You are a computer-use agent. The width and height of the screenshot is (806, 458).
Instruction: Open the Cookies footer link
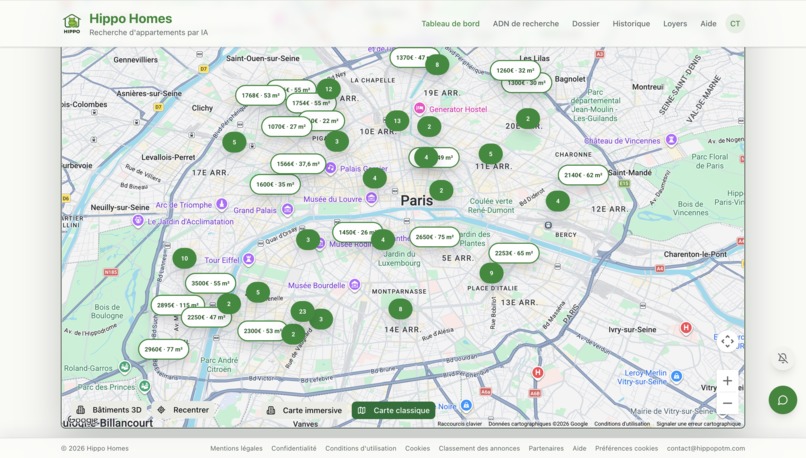(x=417, y=448)
